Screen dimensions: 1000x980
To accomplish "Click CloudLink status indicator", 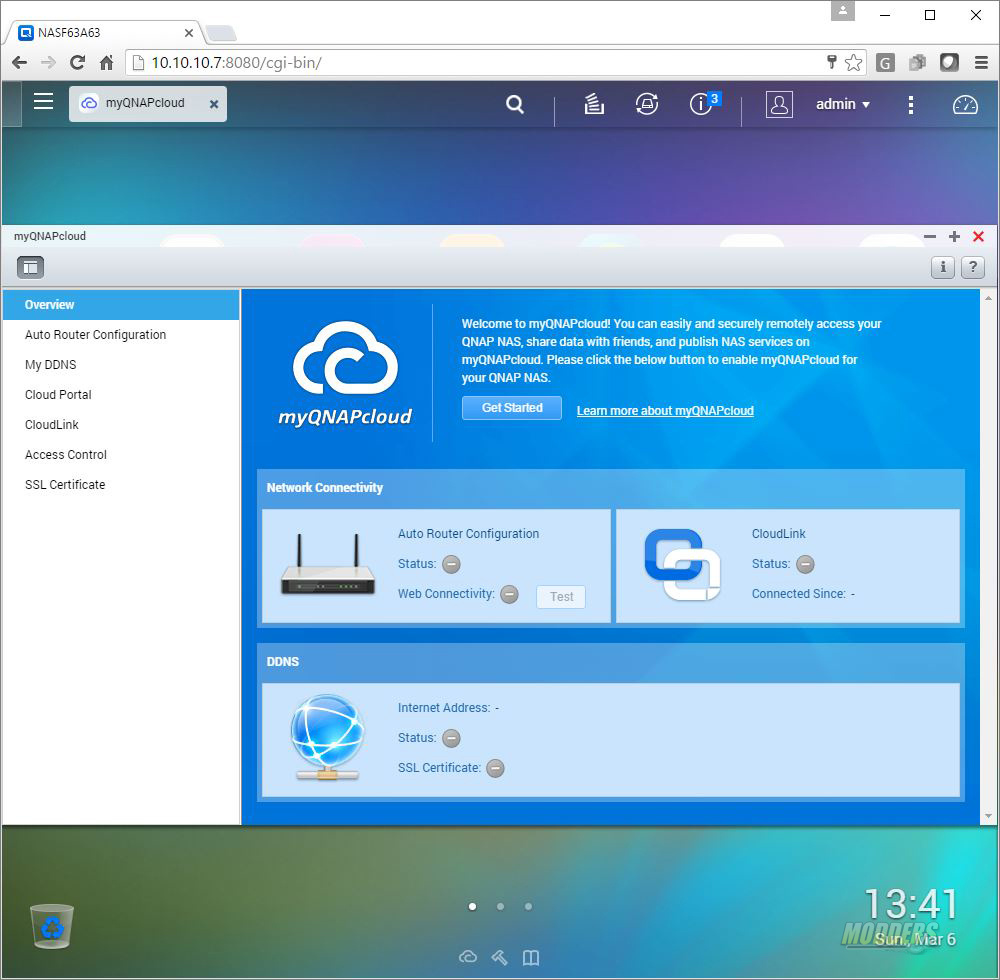I will (805, 564).
